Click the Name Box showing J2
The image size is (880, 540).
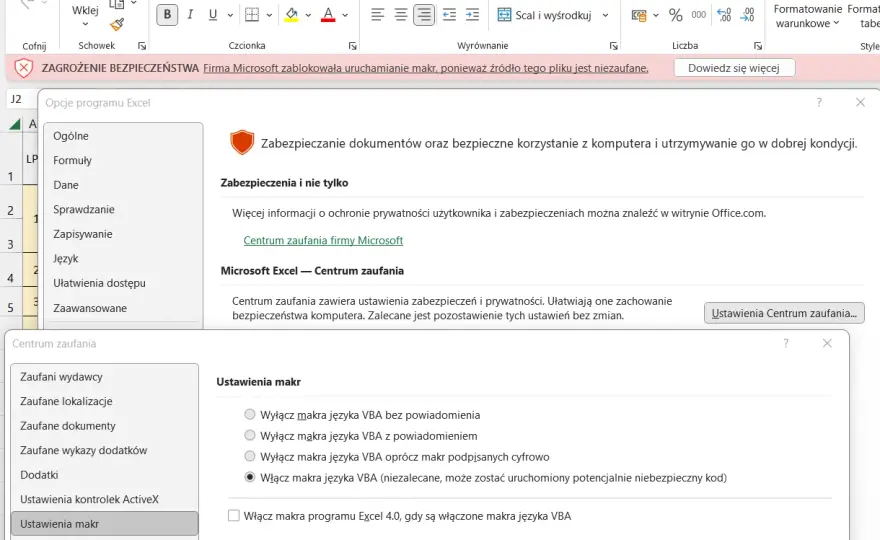pos(21,99)
